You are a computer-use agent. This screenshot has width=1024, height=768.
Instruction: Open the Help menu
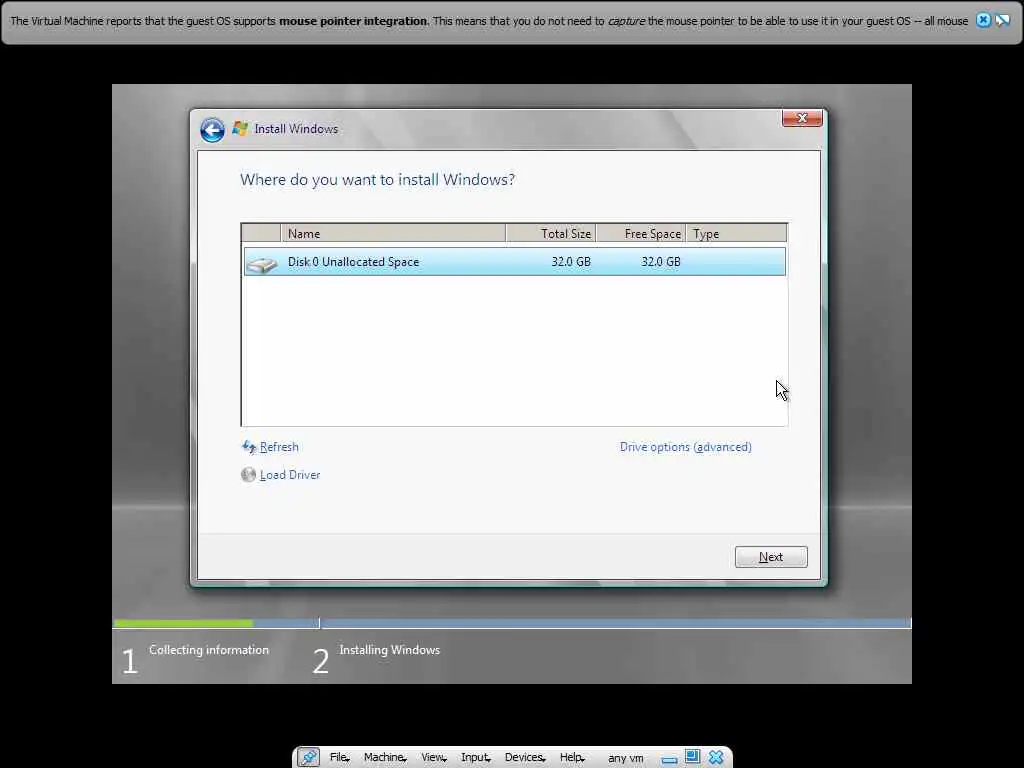(x=571, y=757)
